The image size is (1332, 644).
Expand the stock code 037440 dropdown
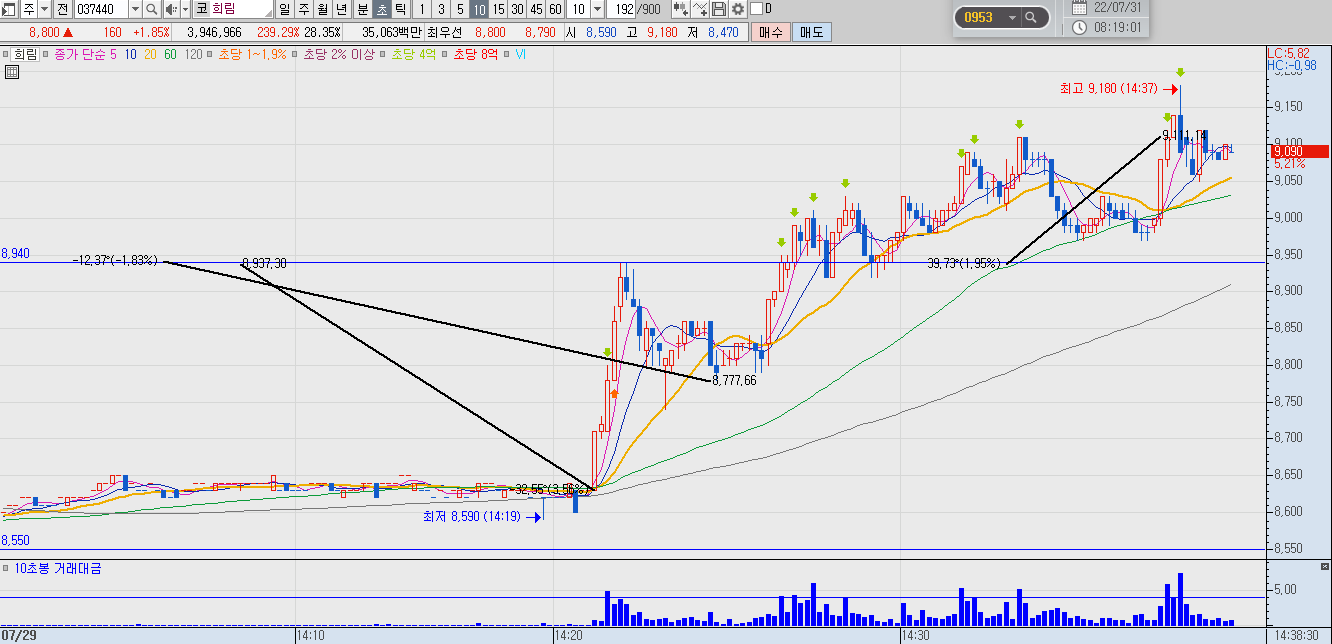point(135,9)
